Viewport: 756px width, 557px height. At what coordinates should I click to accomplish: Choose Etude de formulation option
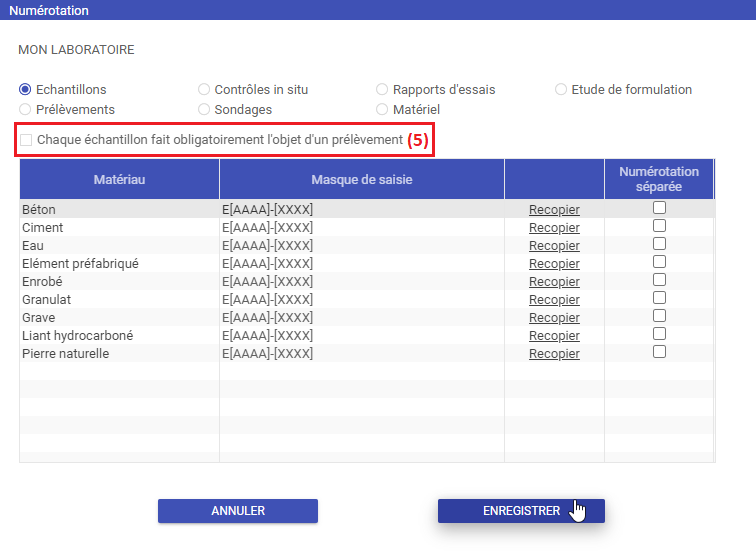coord(561,89)
